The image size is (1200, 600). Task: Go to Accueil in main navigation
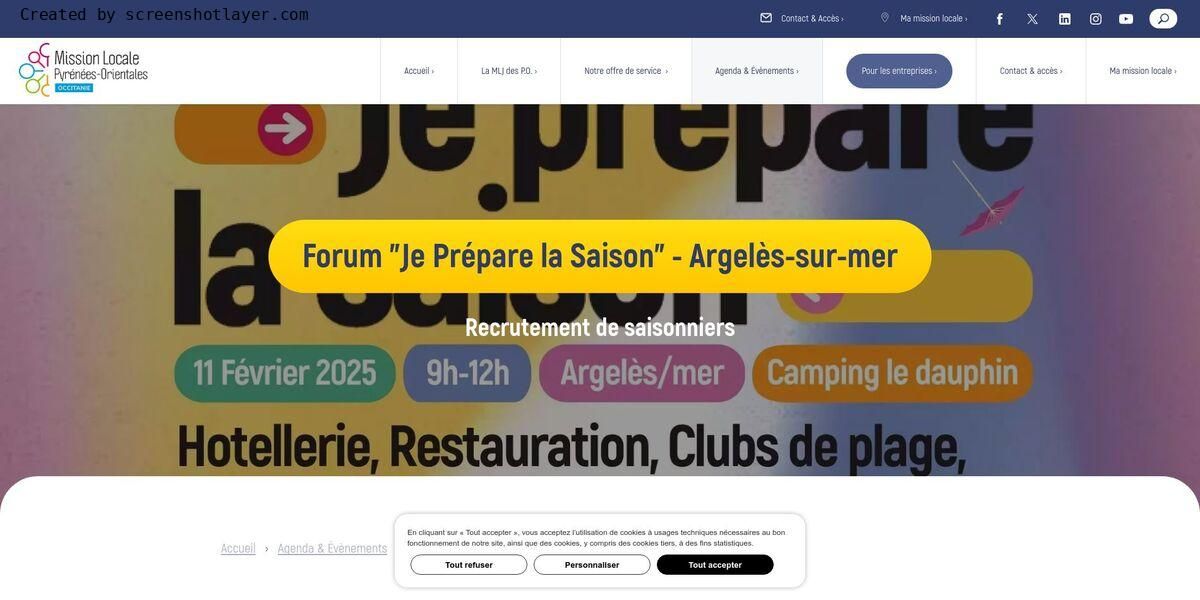[x=419, y=71]
